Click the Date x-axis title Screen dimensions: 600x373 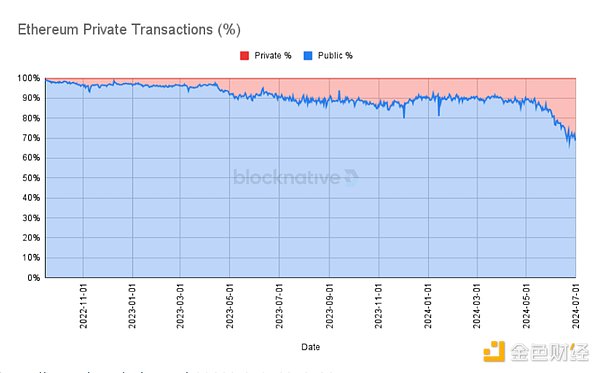(x=311, y=347)
